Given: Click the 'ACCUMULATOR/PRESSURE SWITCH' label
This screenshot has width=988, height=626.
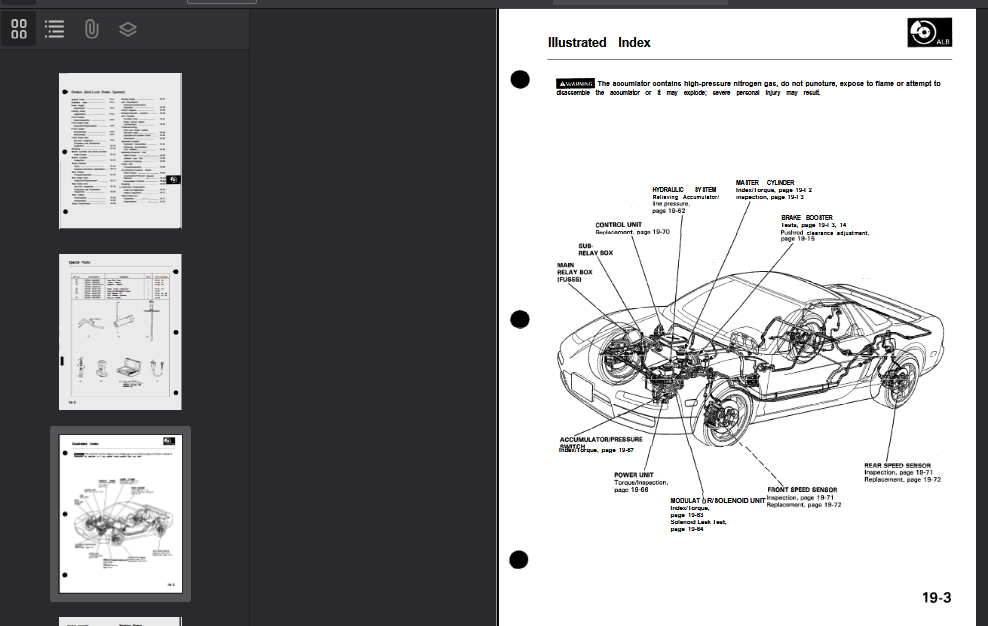Looking at the screenshot, I should (601, 442).
